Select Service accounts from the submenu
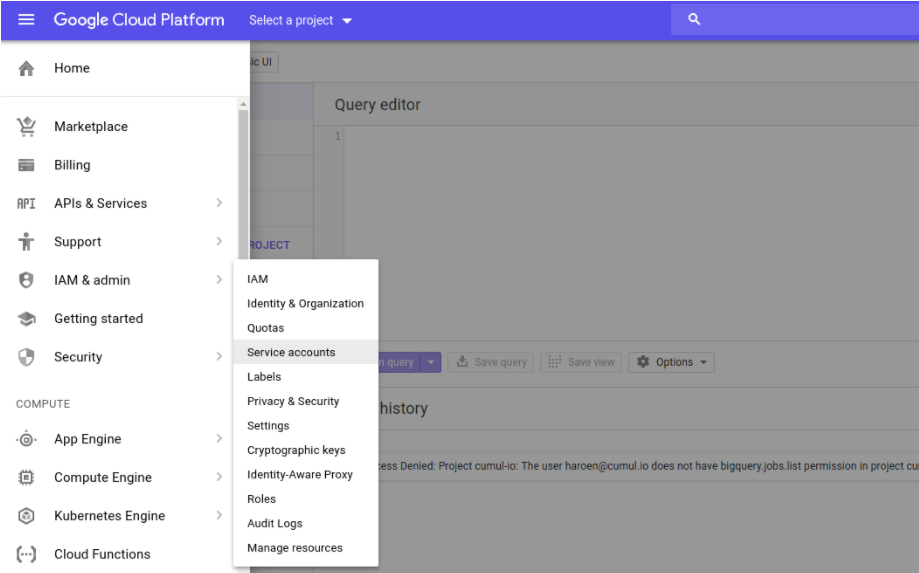Screen dimensions: 919x573 [x=291, y=353]
